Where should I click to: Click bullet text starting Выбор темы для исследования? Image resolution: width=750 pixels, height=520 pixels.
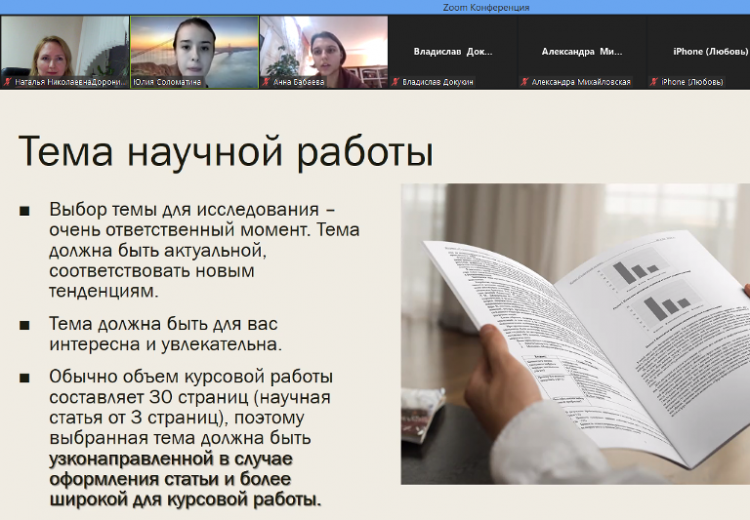(x=204, y=250)
